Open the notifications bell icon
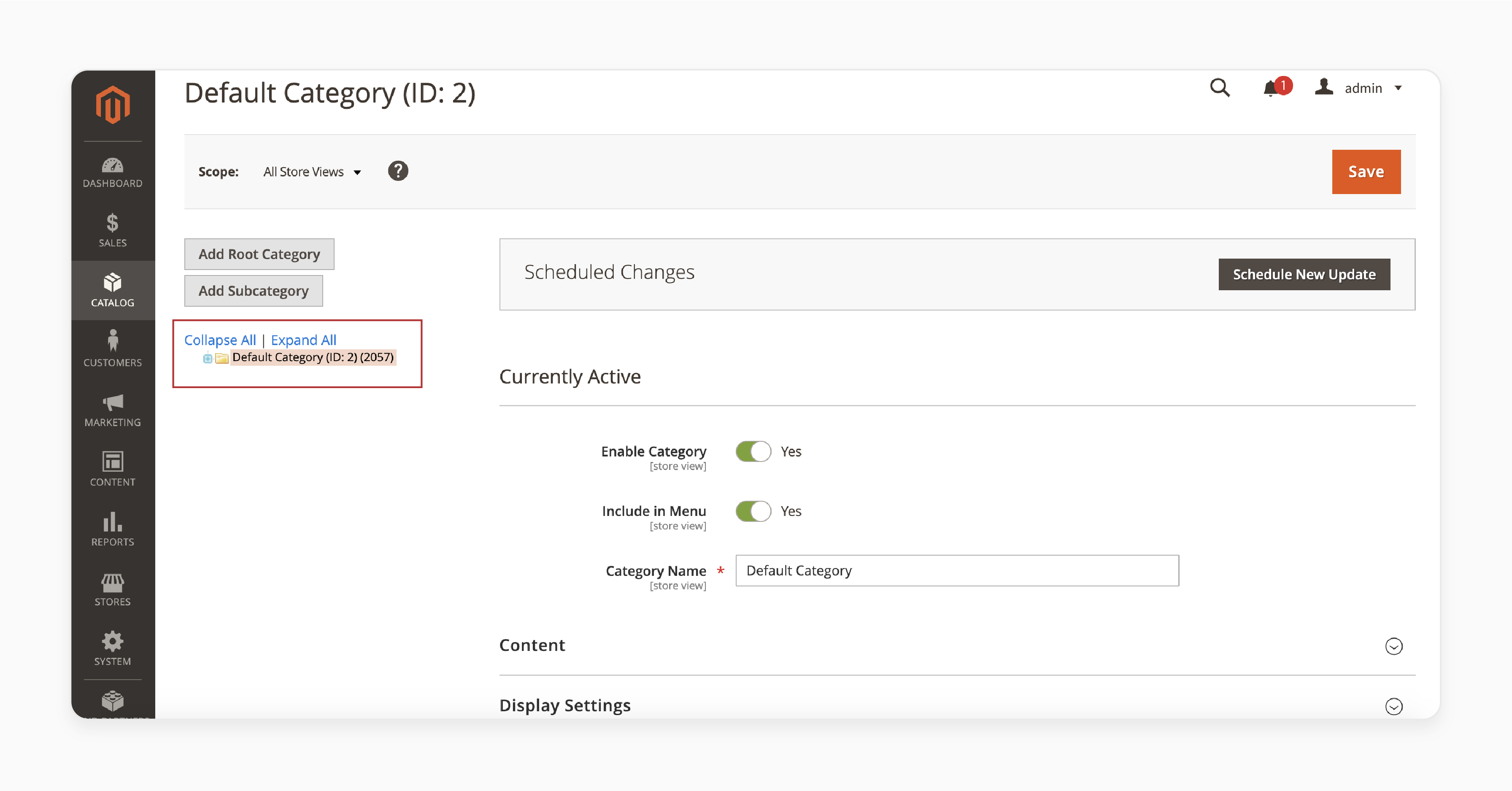The height and width of the screenshot is (791, 1512). [x=1272, y=89]
